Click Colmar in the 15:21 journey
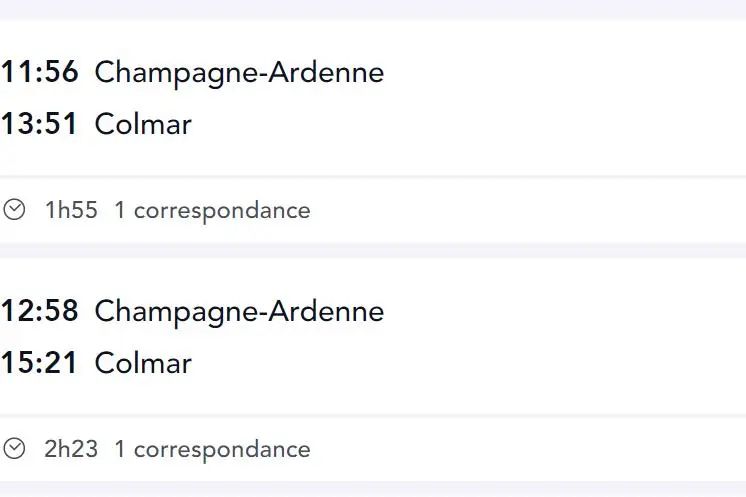746x497 pixels. 143,363
